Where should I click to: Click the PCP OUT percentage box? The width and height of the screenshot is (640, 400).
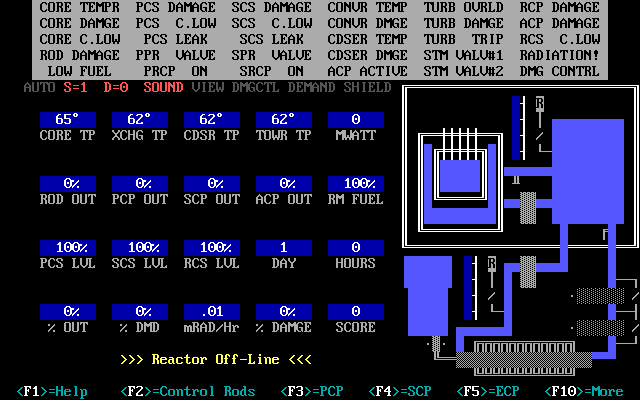(x=140, y=184)
